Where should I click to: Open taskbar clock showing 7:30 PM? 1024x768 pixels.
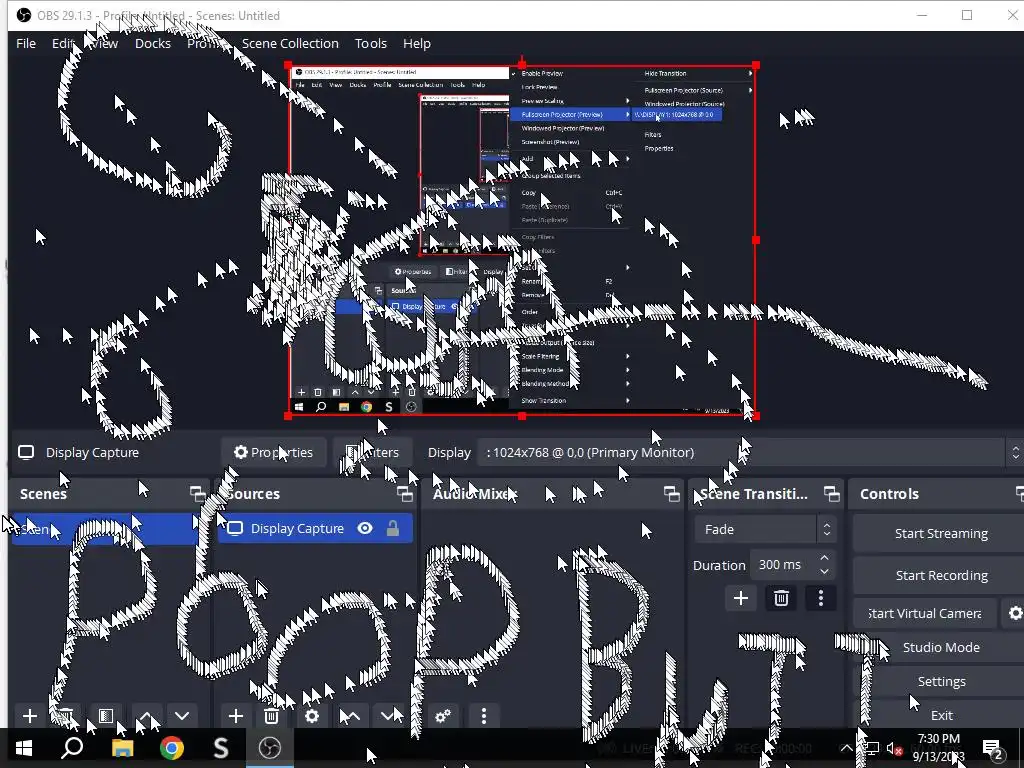(x=938, y=748)
